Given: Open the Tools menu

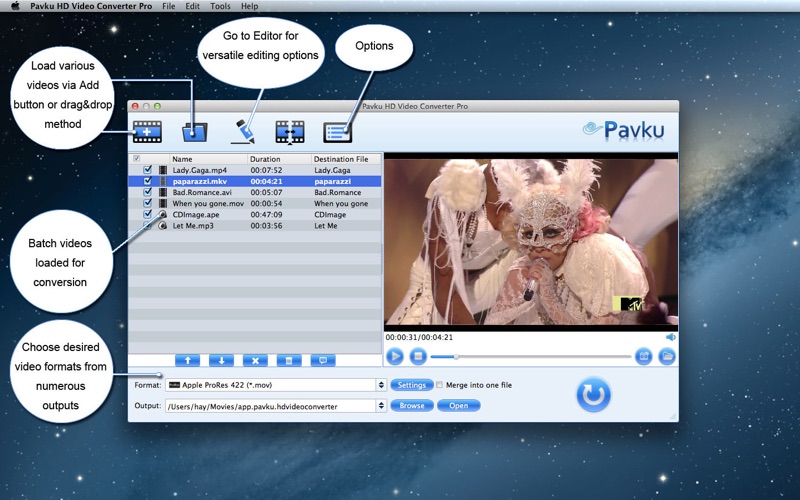Looking at the screenshot, I should (220, 6).
